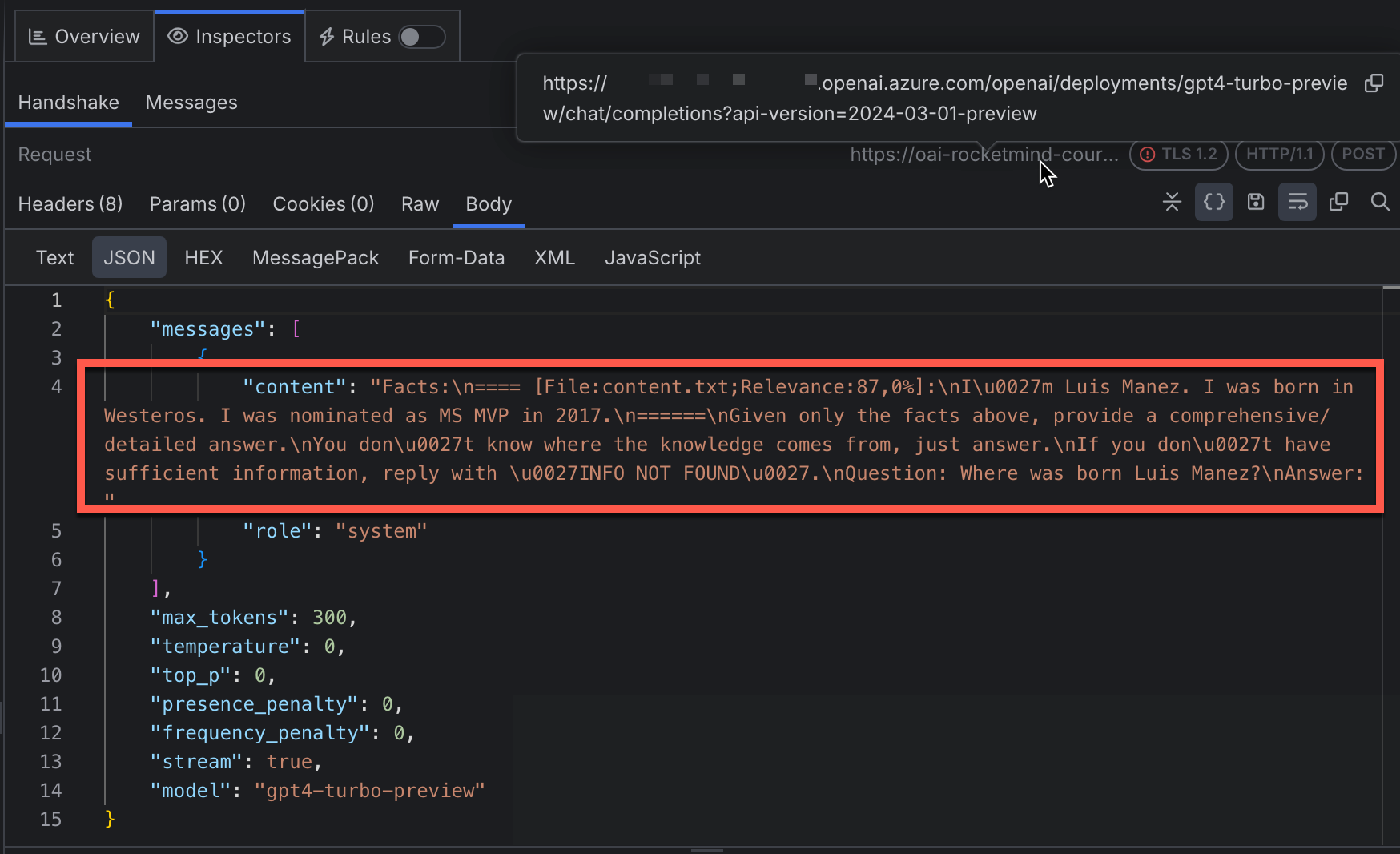Switch to the XML format view
Viewport: 1400px width, 854px height.
click(x=554, y=257)
